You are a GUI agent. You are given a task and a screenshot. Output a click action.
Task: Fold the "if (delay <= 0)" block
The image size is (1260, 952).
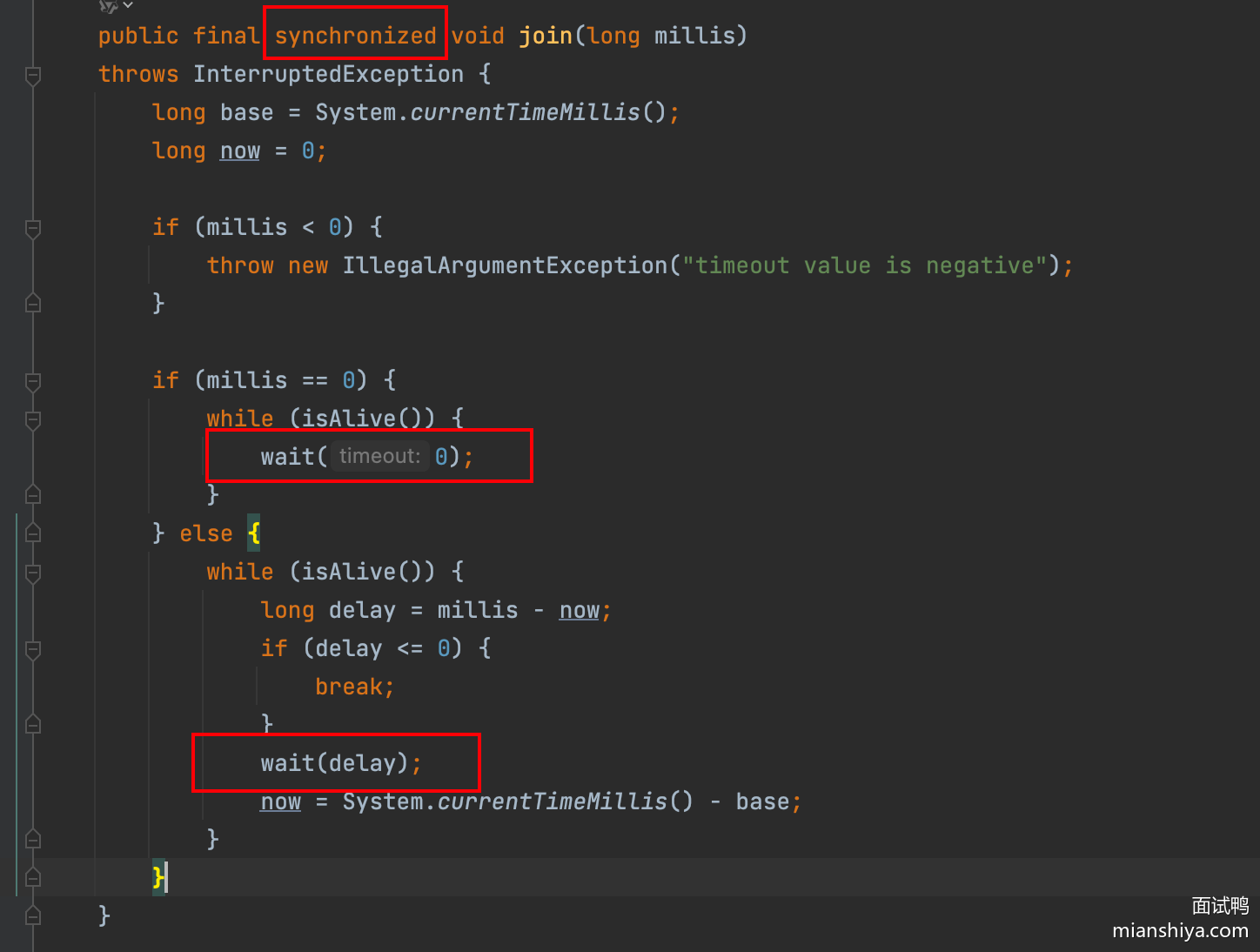pos(33,649)
